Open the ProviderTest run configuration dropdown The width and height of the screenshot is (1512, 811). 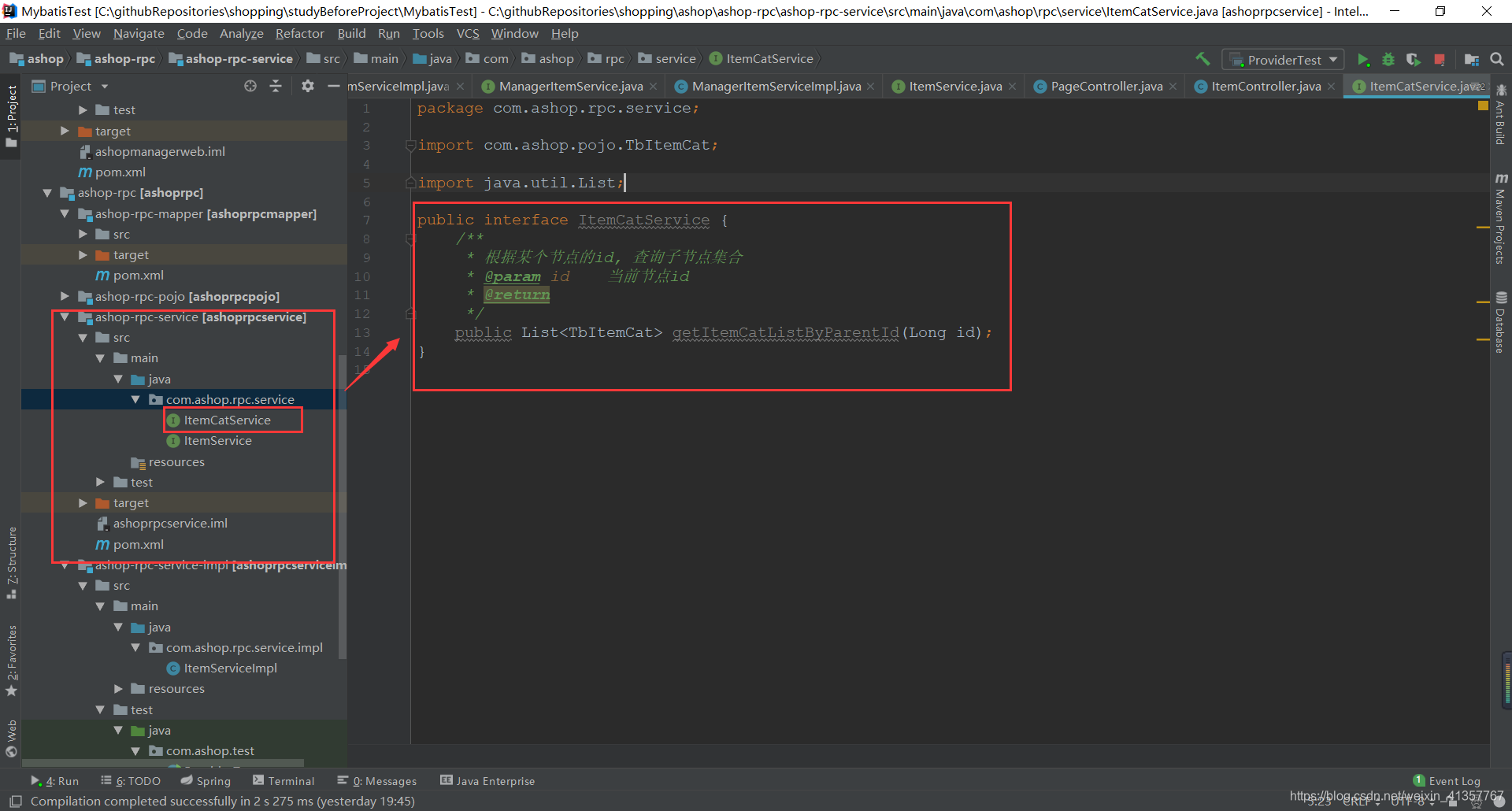click(1283, 60)
